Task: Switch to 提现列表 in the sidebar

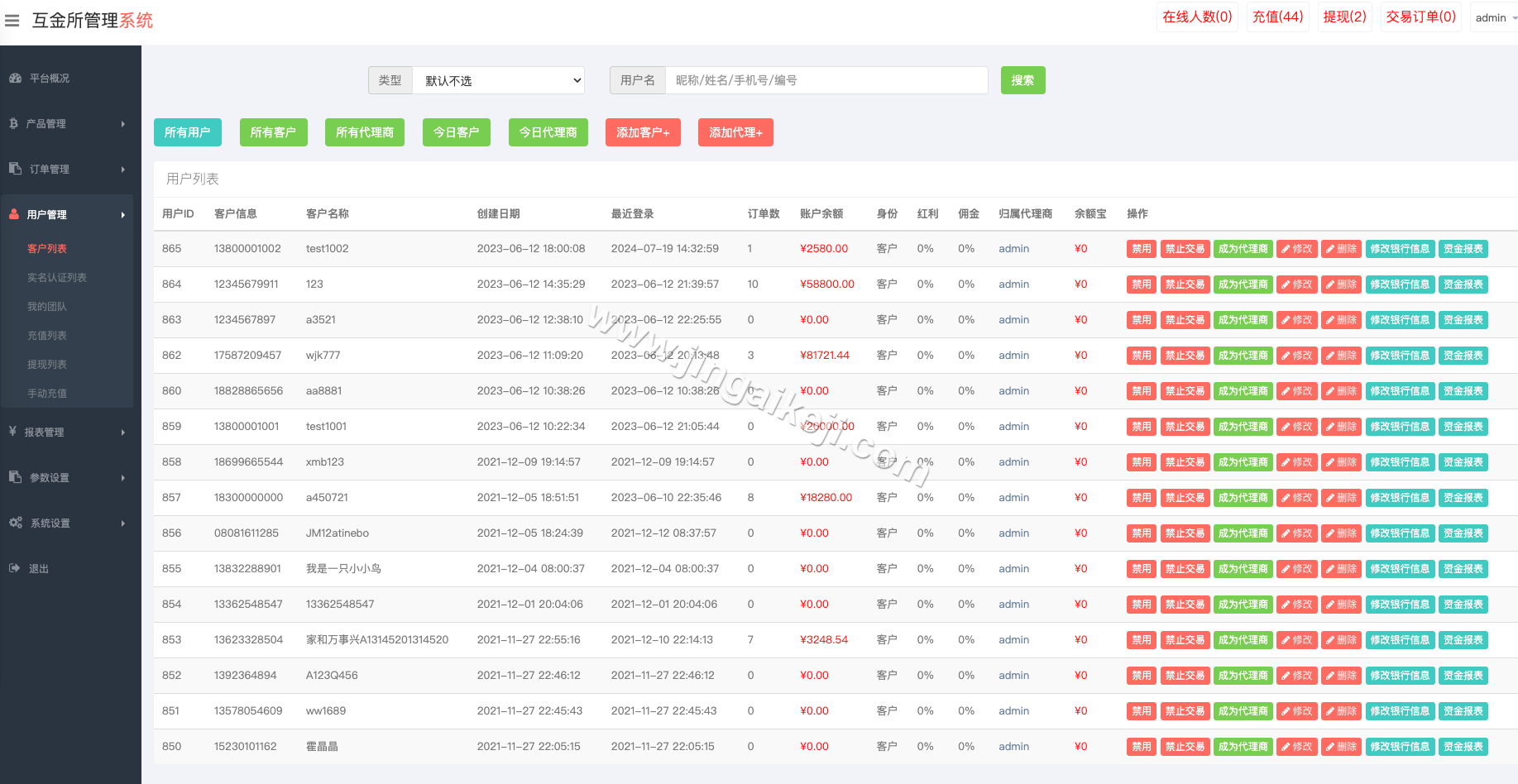Action: [x=47, y=364]
